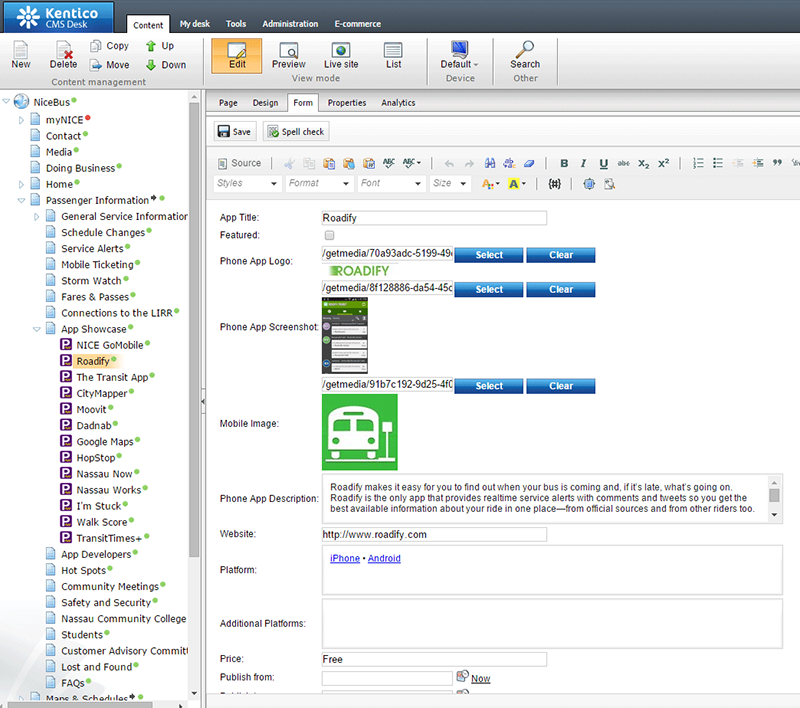Collapse the App Showcase node

point(36,330)
